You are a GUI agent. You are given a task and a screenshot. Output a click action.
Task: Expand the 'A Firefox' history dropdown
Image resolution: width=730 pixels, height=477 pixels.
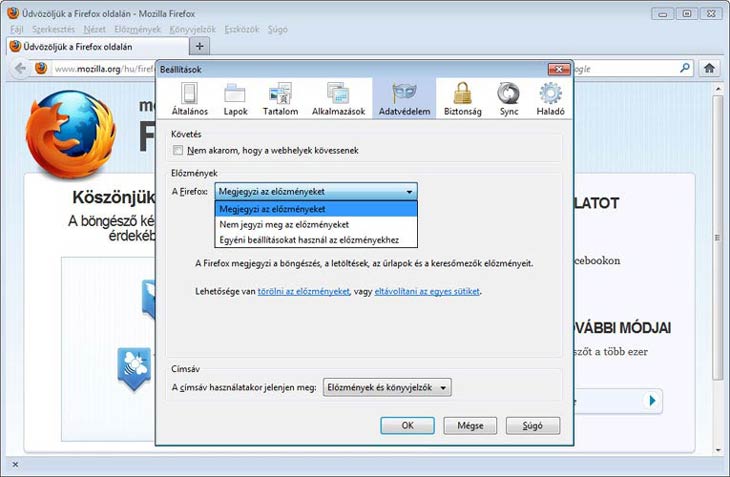click(x=316, y=191)
